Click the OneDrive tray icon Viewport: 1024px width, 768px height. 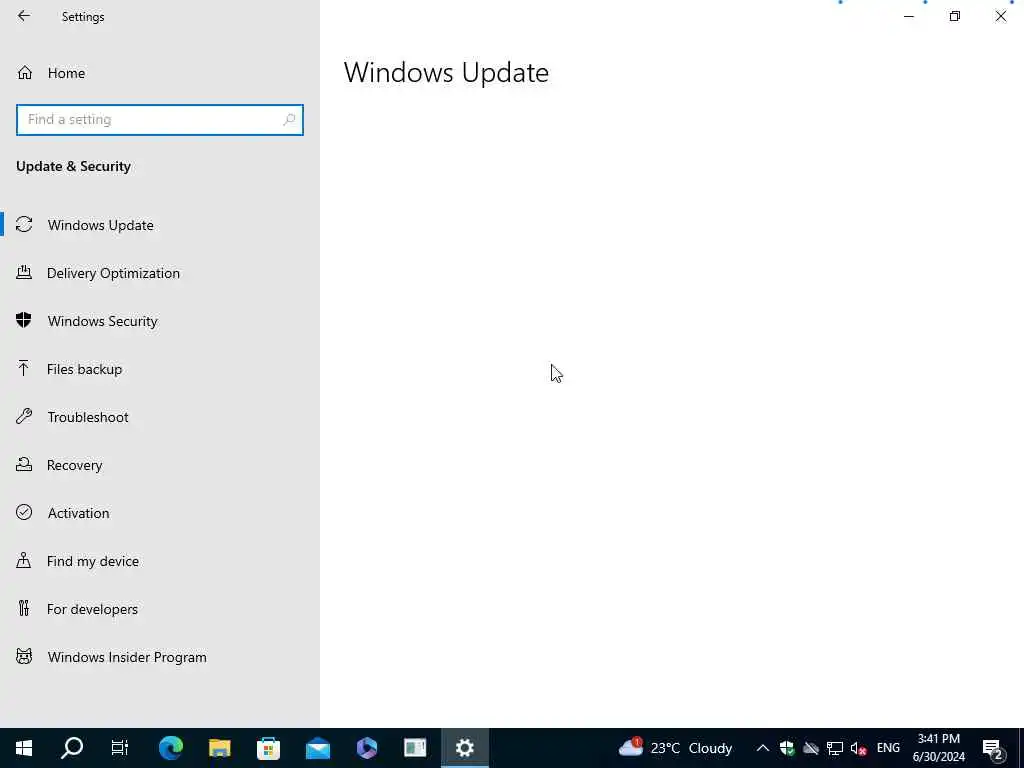tap(811, 748)
